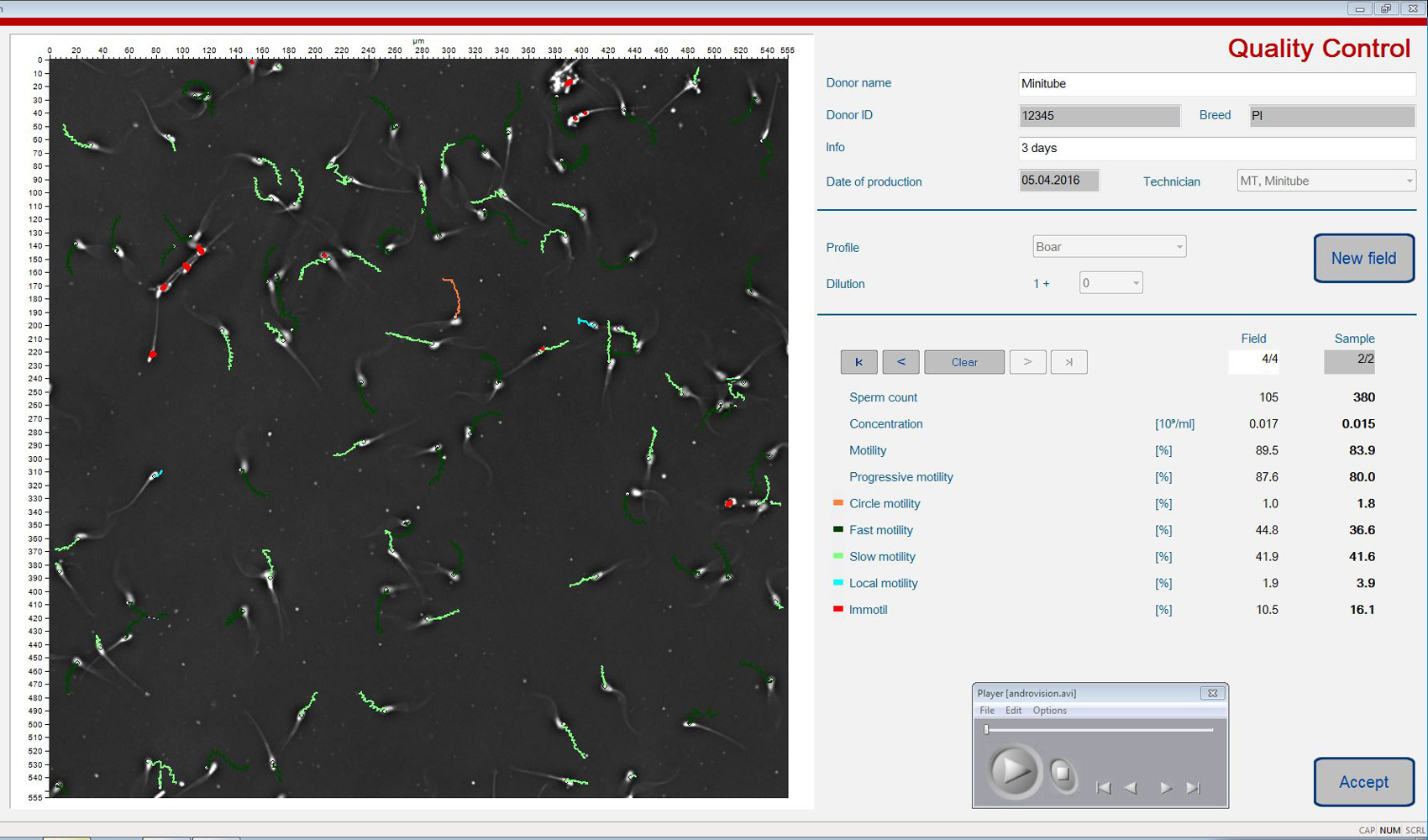This screenshot has width=1428, height=840.
Task: Stop video playback in the Player
Action: (1063, 773)
